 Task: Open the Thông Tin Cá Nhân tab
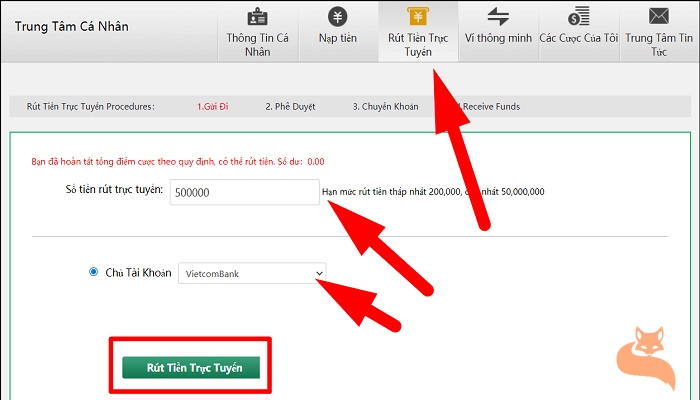coord(258,32)
